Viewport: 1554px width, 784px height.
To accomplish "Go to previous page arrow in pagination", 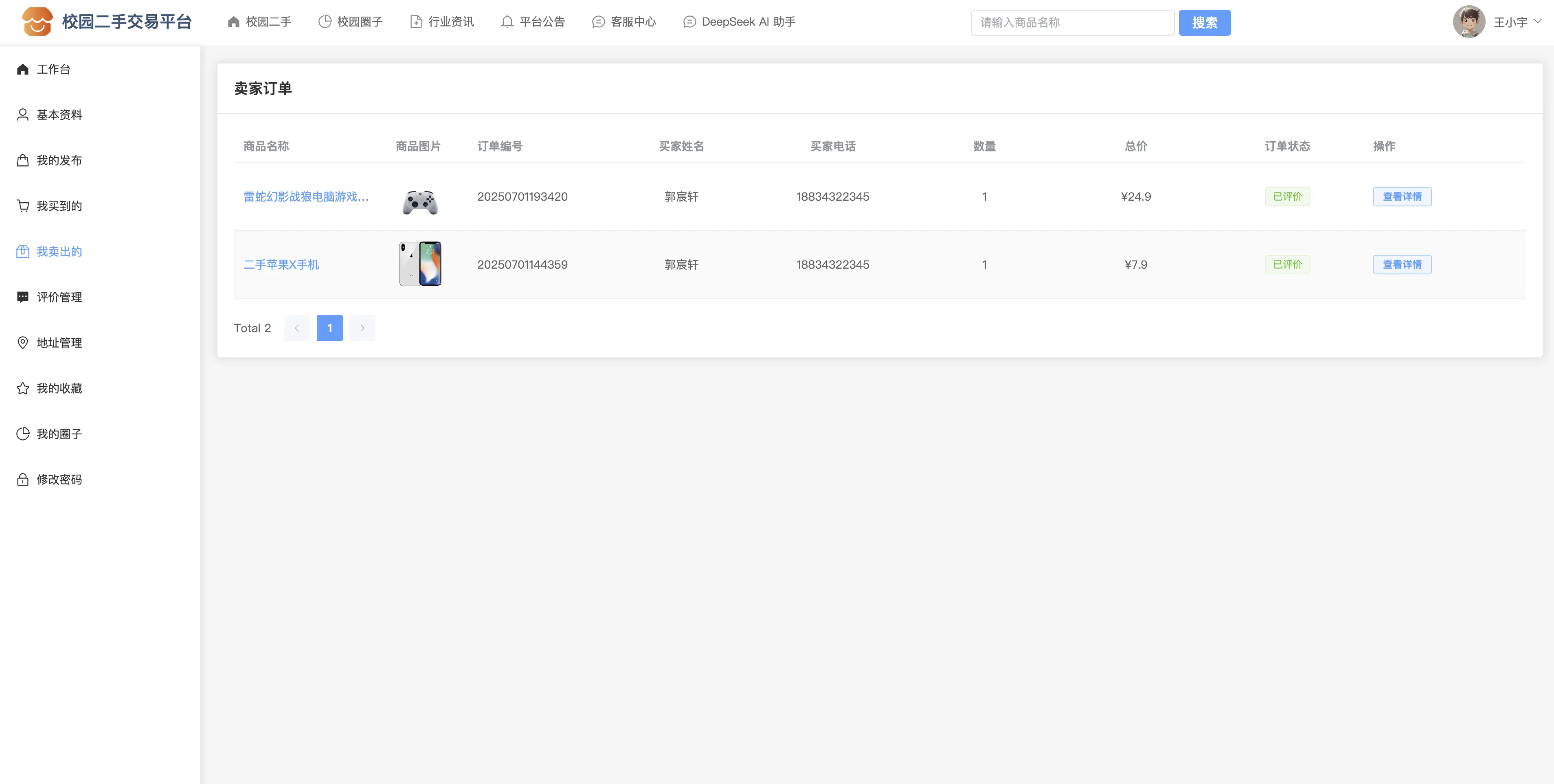I will pyautogui.click(x=297, y=328).
